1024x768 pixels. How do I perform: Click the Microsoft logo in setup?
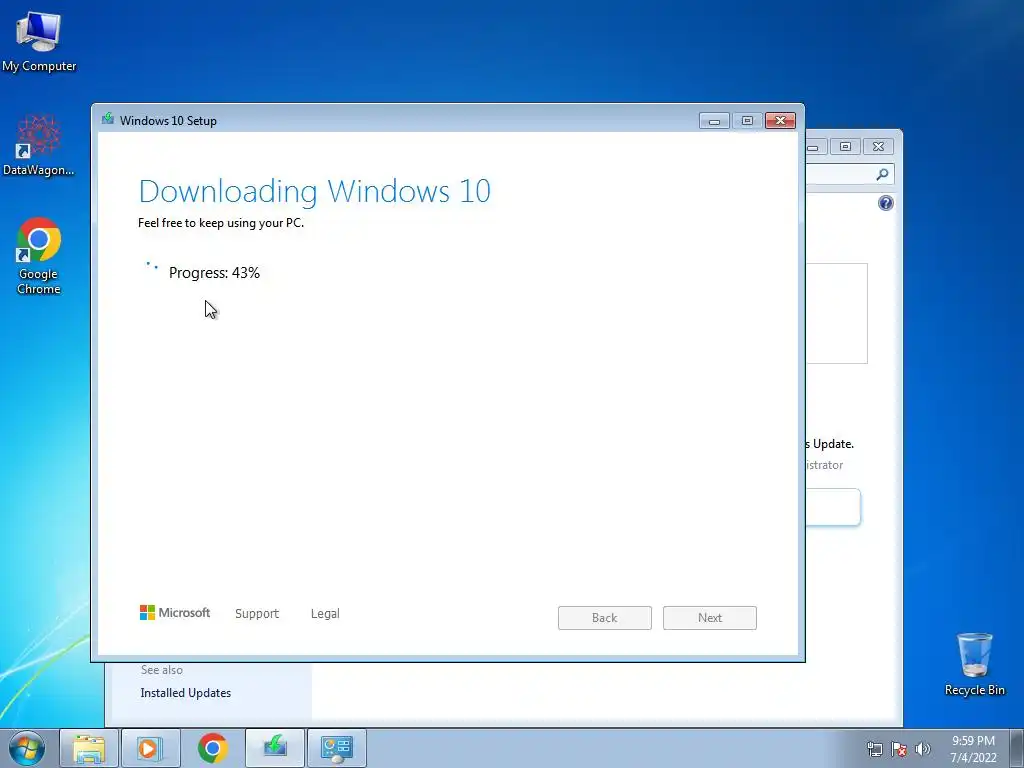coord(175,613)
